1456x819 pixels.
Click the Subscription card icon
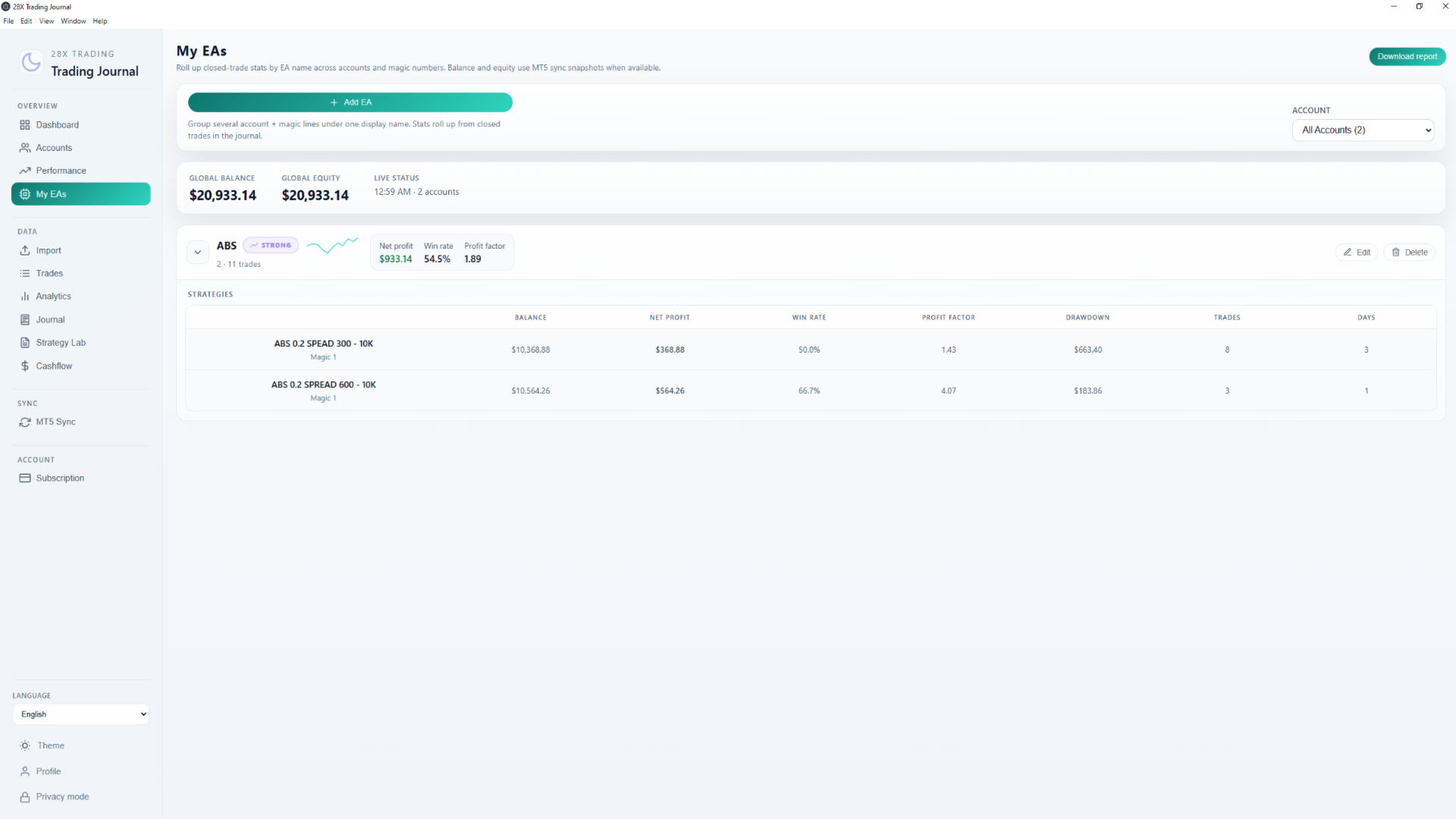click(x=25, y=479)
